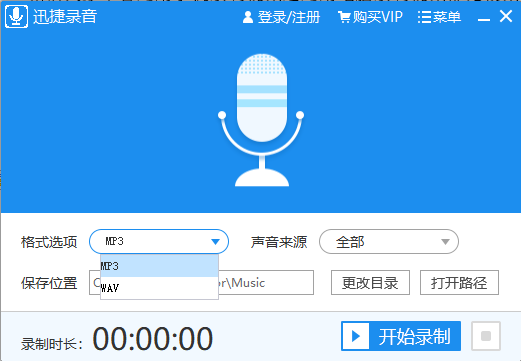Screen dimensions: 521x361
Task: Click the 00:00:00 recording timer
Action: coord(153,339)
